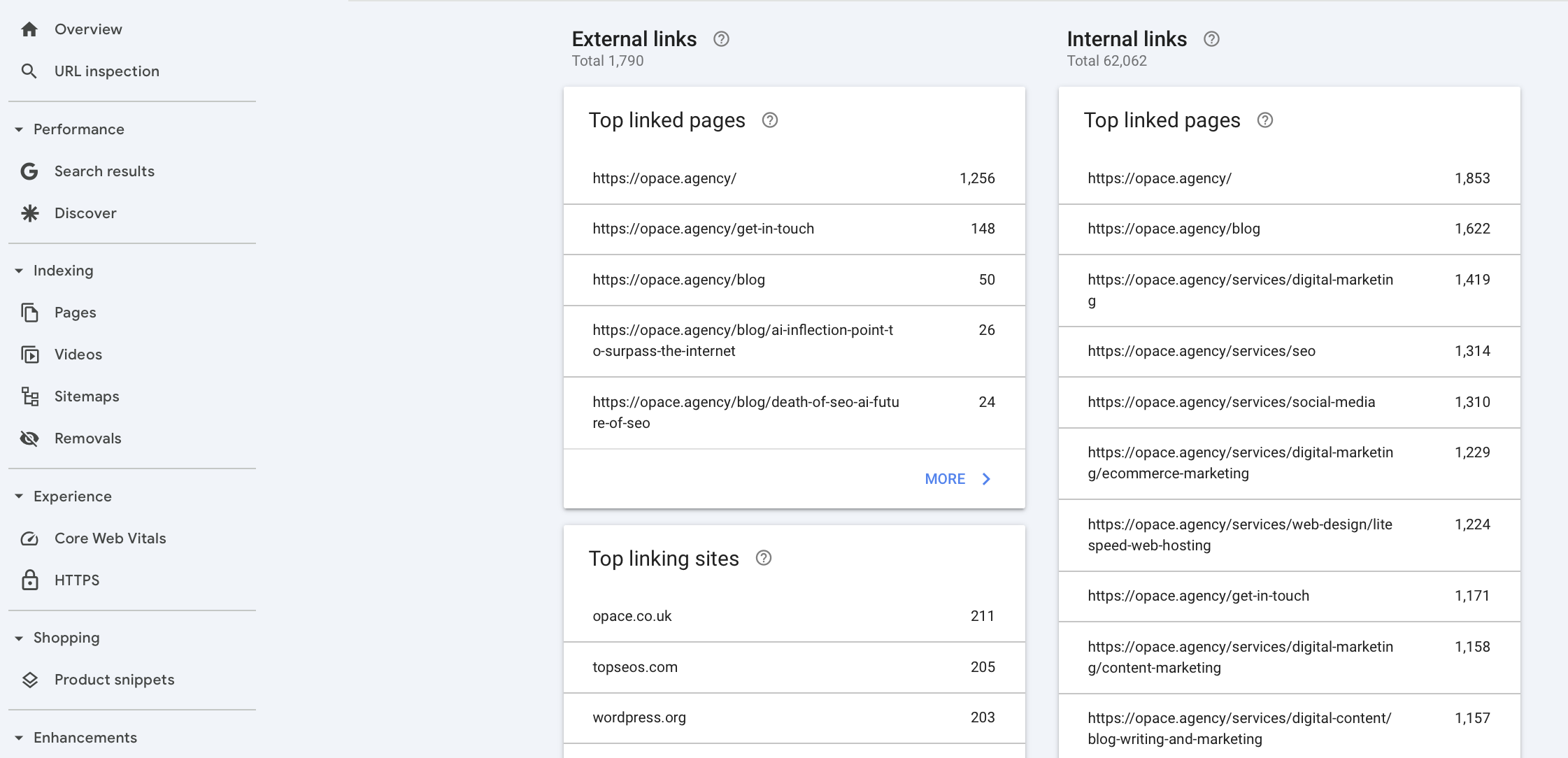This screenshot has width=1568, height=758.
Task: Open the opace.co.uk linking site entry
Action: 632,616
